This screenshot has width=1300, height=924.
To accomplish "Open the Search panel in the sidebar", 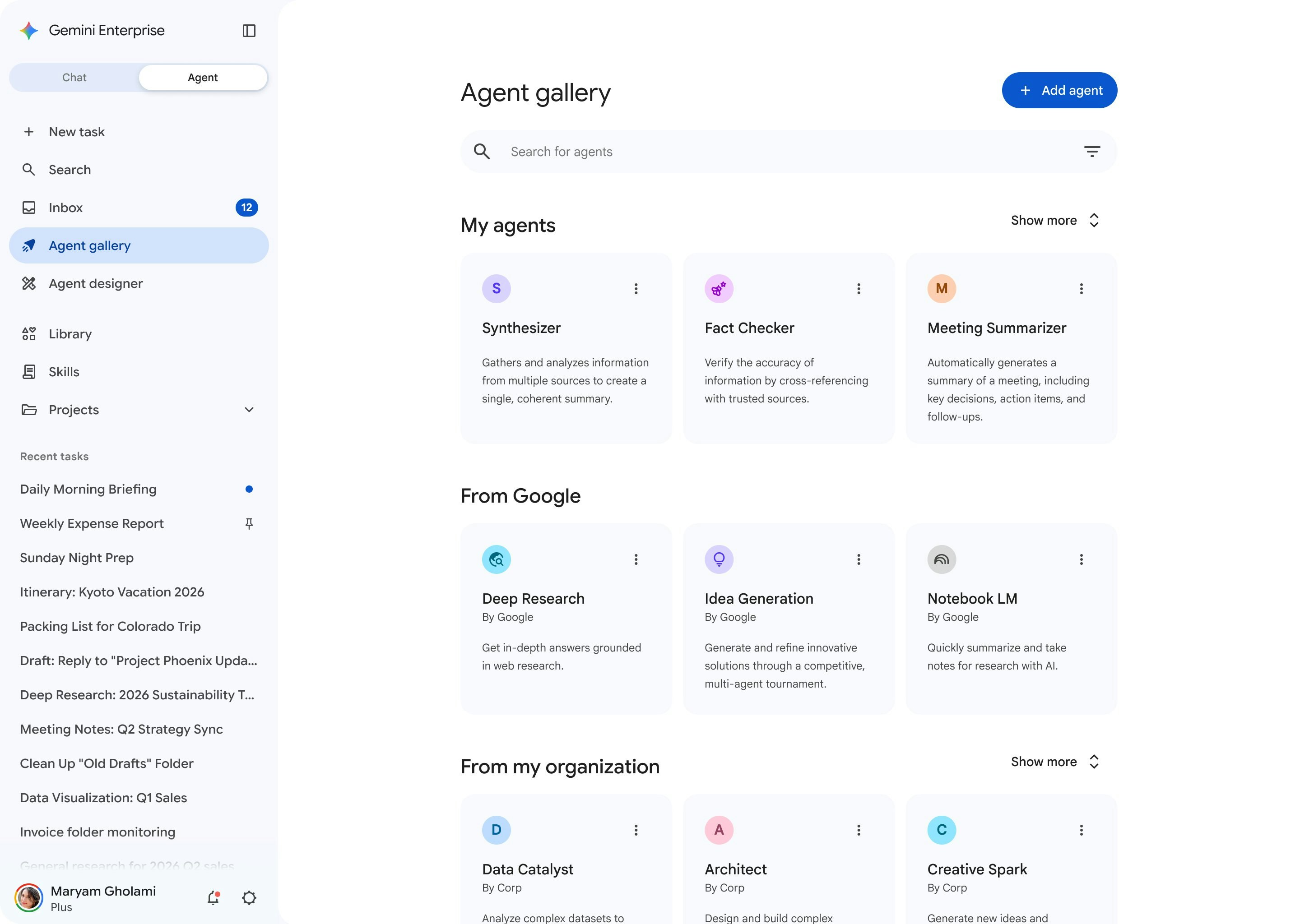I will pyautogui.click(x=70, y=169).
